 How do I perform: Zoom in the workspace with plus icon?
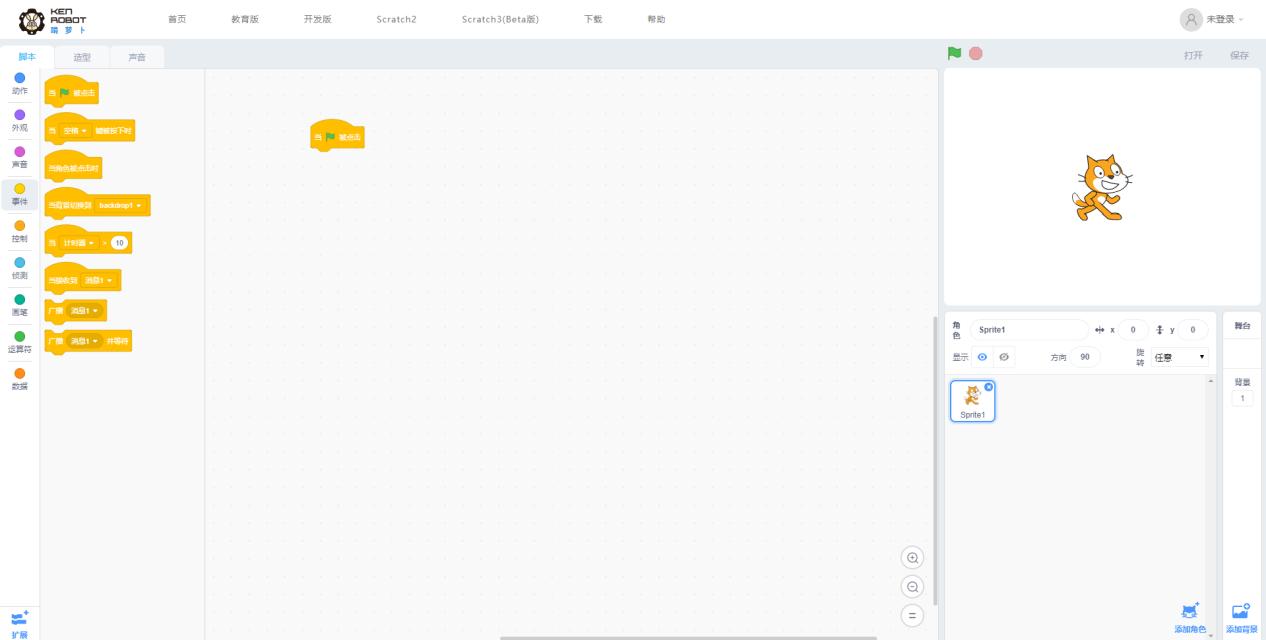coord(912,558)
